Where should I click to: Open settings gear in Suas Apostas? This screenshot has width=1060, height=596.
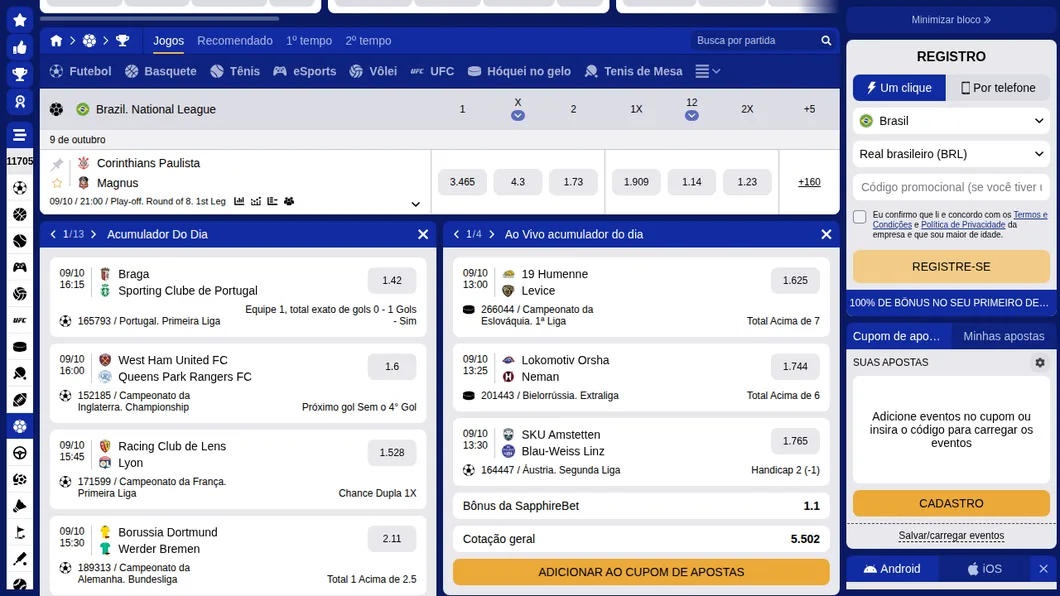[1040, 363]
